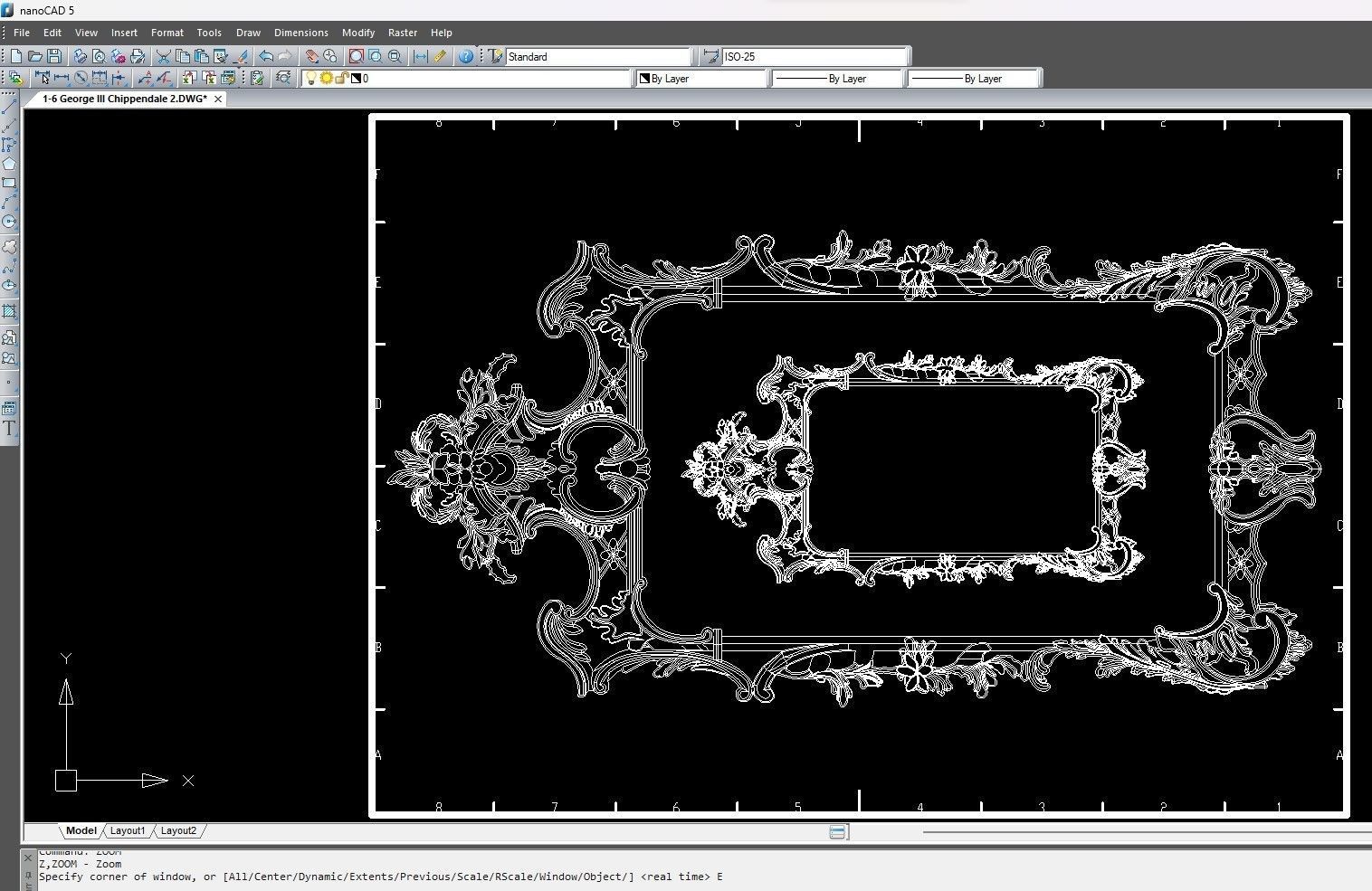The height and width of the screenshot is (891, 1372).
Task: Open the File menu
Action: (x=22, y=33)
